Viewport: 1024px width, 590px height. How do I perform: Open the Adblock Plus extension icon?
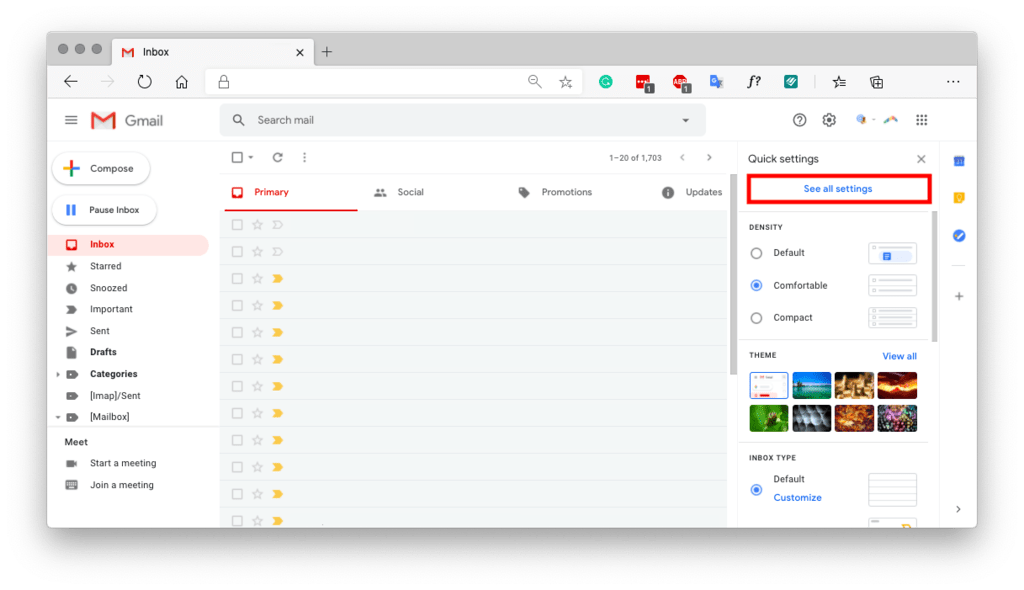681,83
